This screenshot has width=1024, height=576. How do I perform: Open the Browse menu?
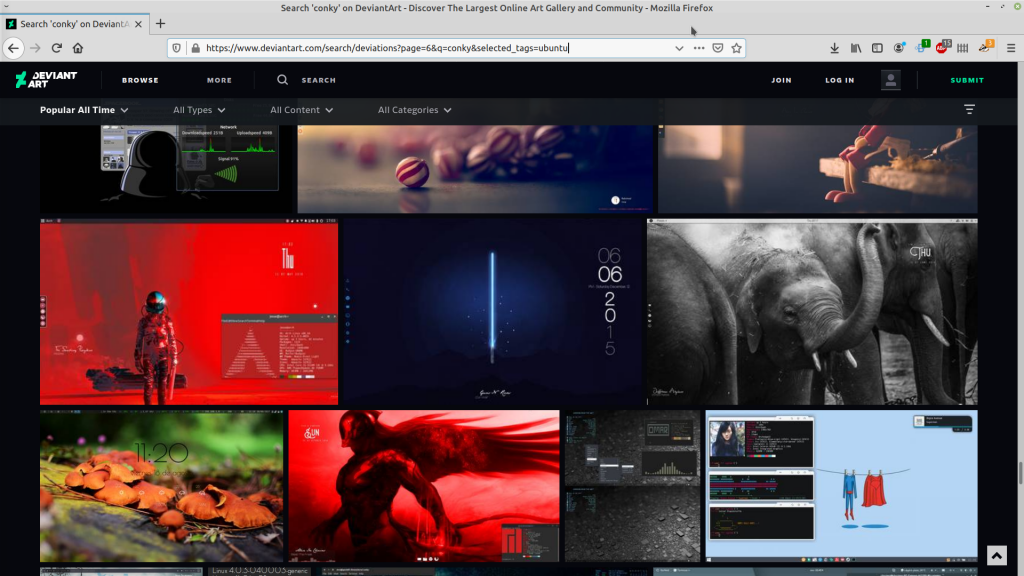tap(140, 80)
